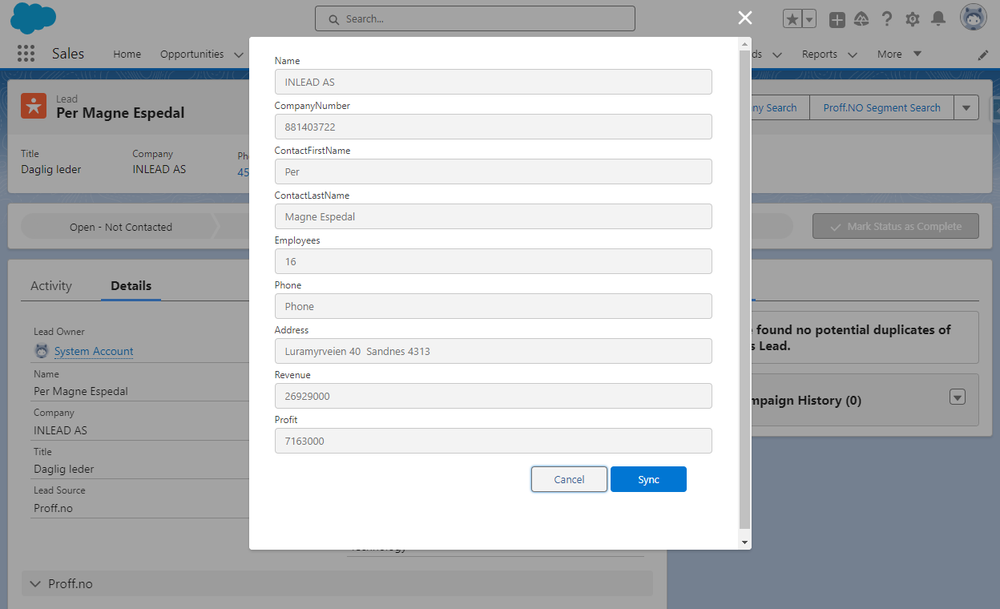
Task: Click Mark Status as Complete
Action: tap(895, 226)
